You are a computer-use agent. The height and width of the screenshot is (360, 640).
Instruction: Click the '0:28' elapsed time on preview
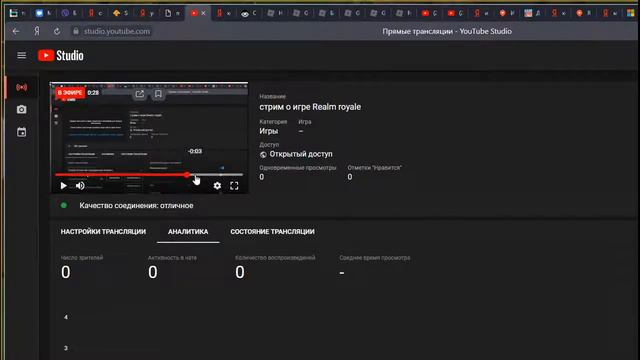93,93
